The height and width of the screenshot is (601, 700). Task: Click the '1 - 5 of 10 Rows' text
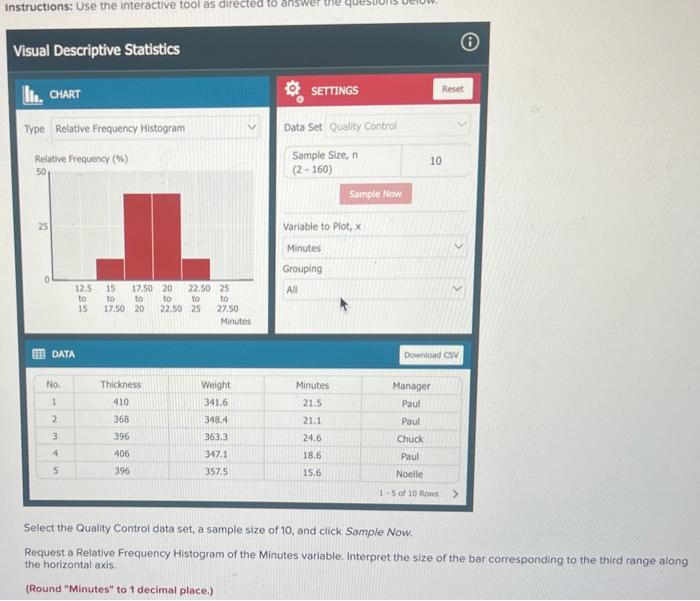pyautogui.click(x=408, y=493)
